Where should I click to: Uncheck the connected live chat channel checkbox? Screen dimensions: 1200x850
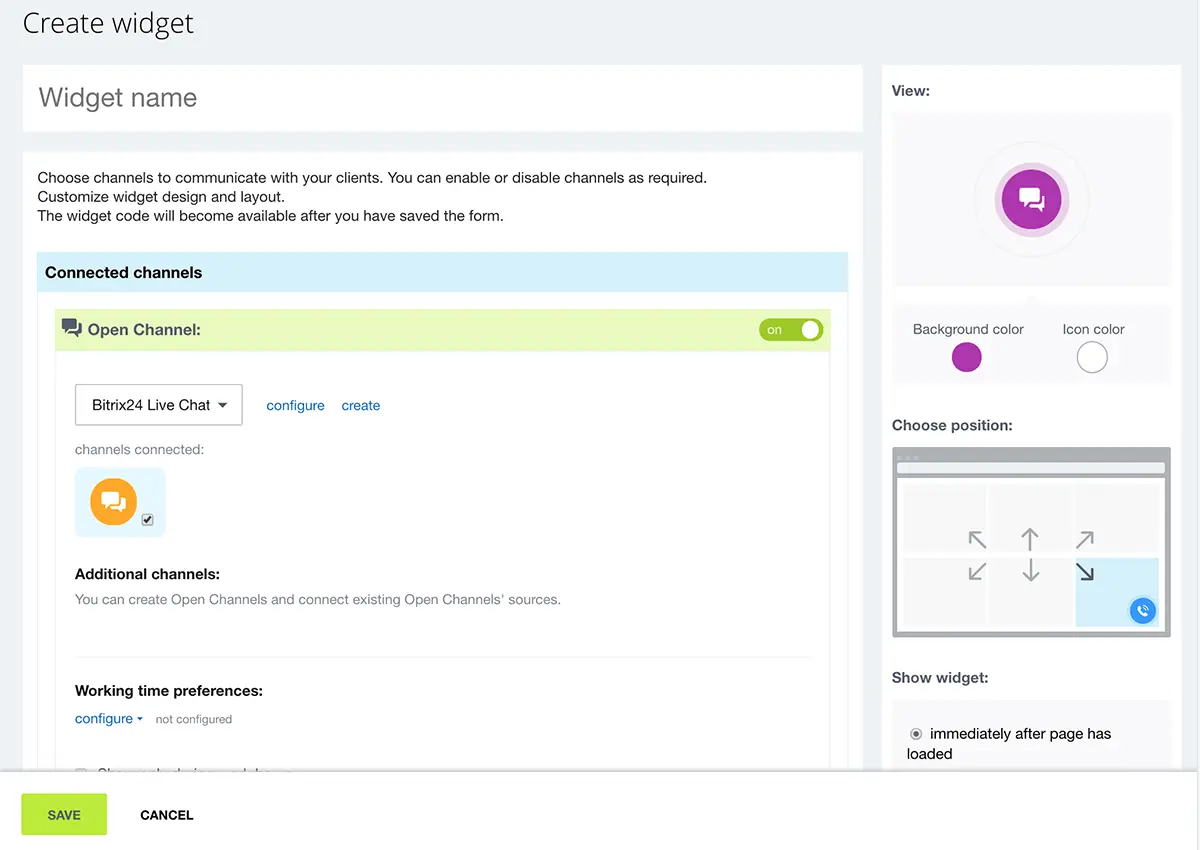pos(148,520)
